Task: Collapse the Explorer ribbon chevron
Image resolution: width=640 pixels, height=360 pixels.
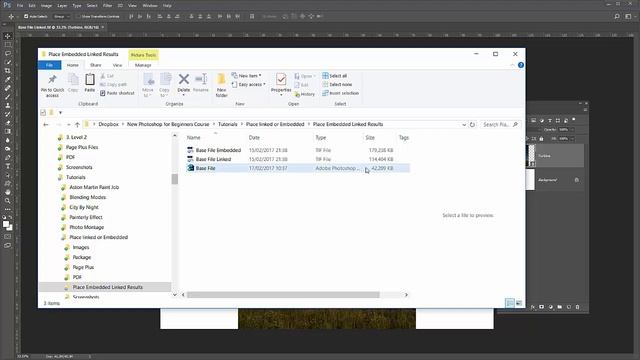Action: [x=513, y=65]
